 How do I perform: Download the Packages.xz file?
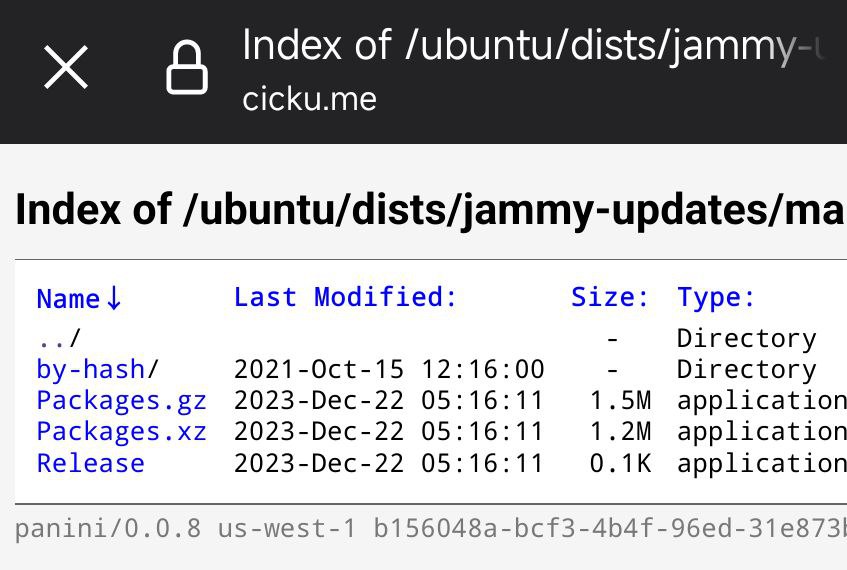[121, 432]
